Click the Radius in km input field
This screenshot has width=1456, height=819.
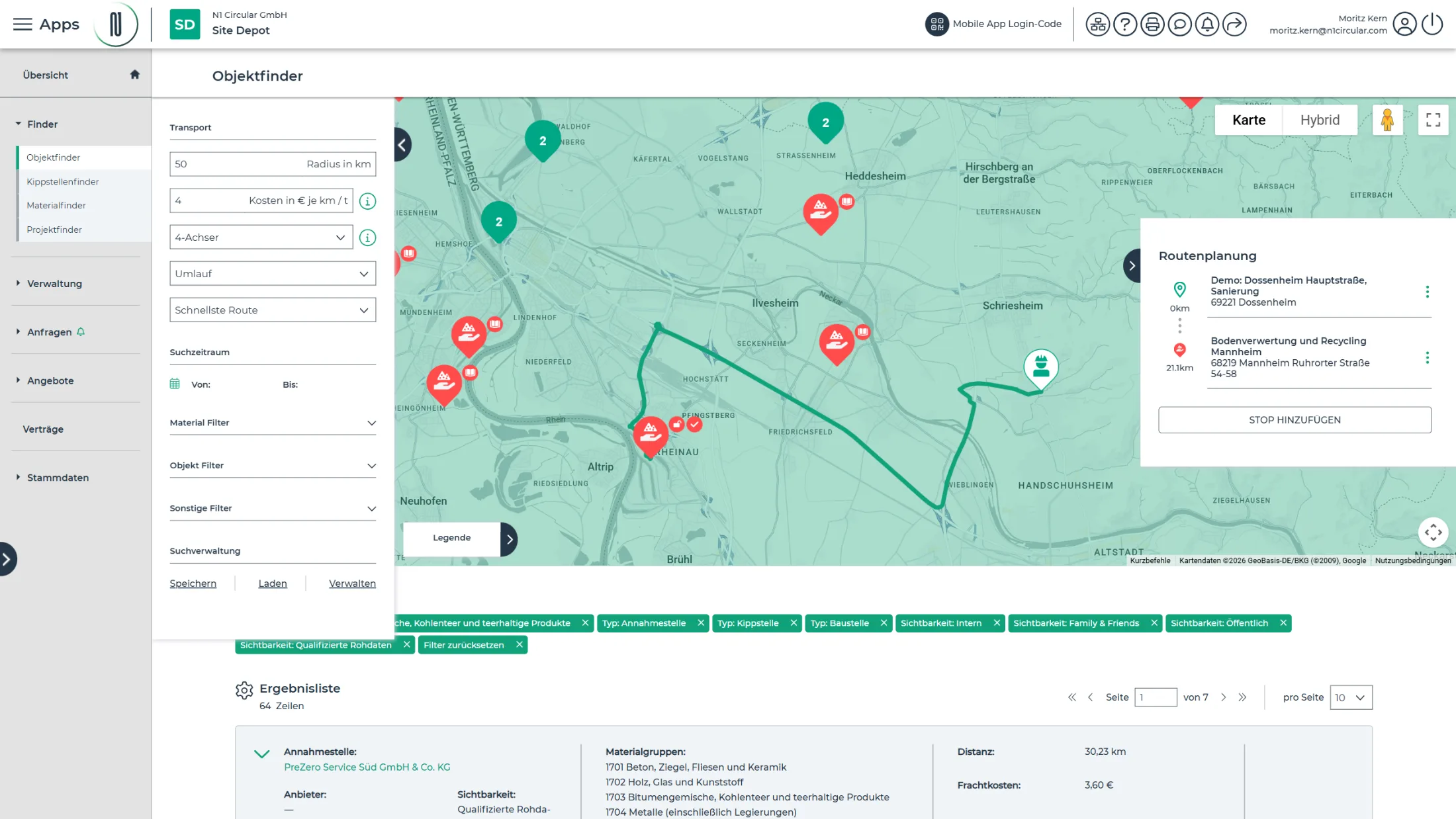tap(273, 164)
